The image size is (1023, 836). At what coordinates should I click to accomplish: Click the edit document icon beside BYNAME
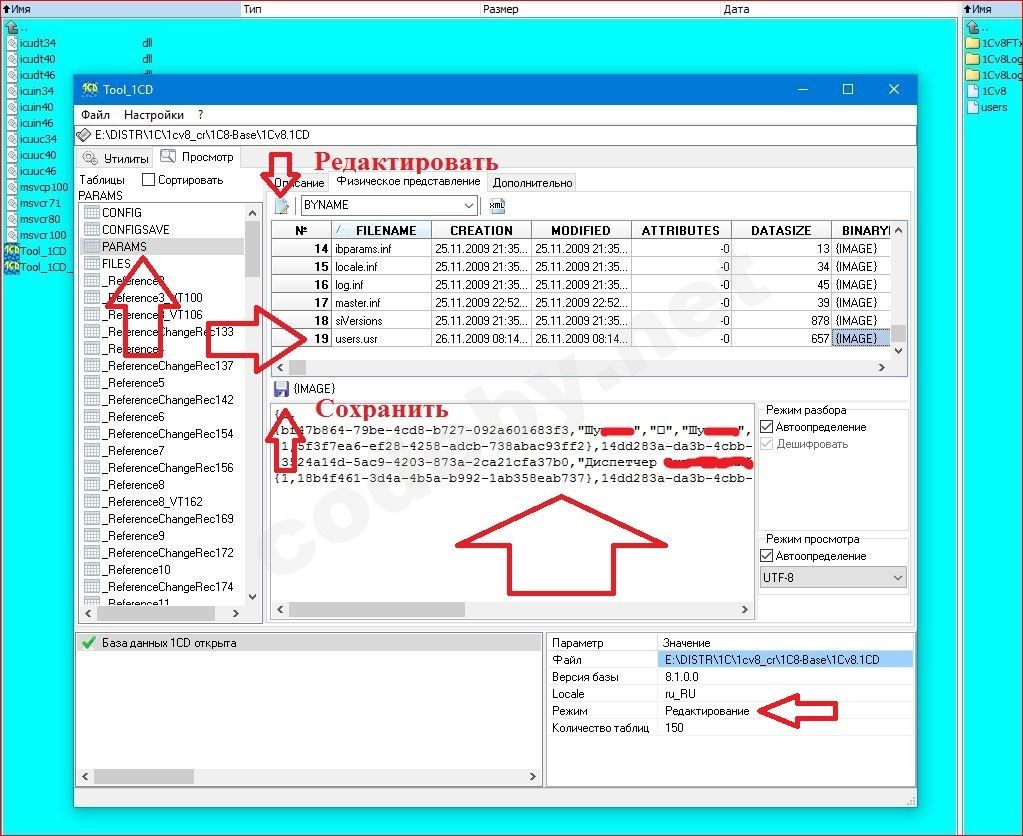click(x=281, y=206)
